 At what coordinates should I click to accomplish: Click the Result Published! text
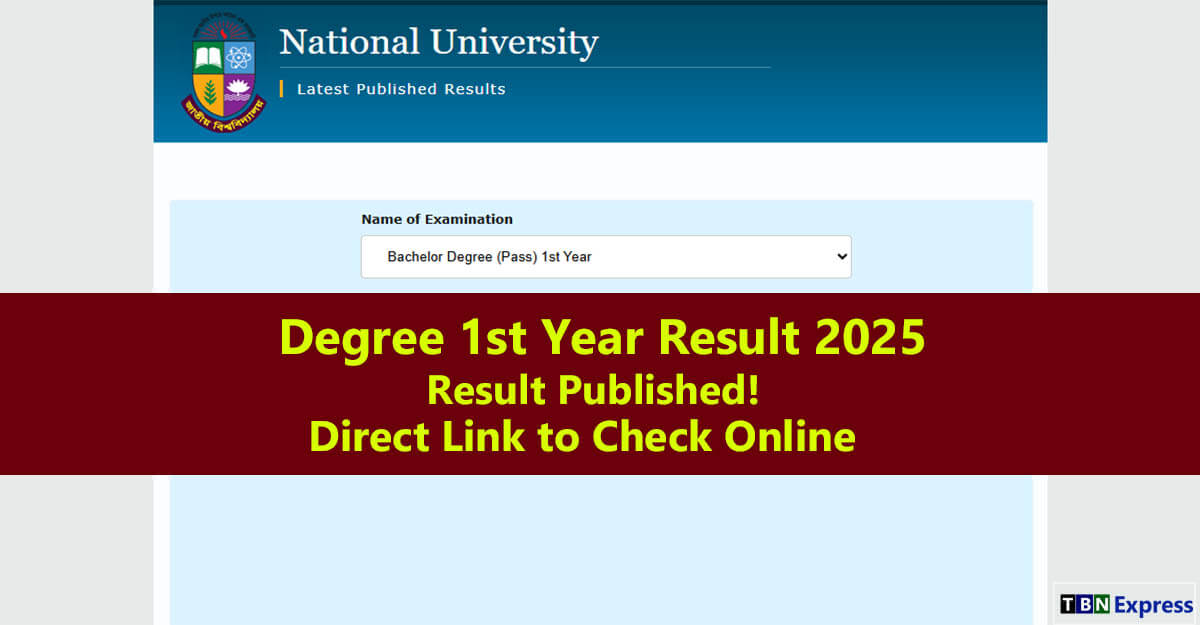click(x=593, y=389)
